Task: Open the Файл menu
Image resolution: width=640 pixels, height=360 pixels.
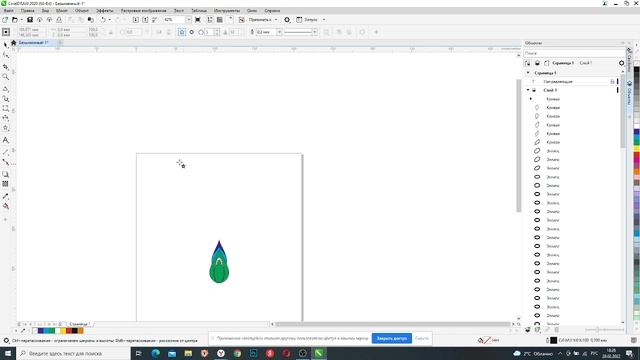Action: tap(8, 11)
